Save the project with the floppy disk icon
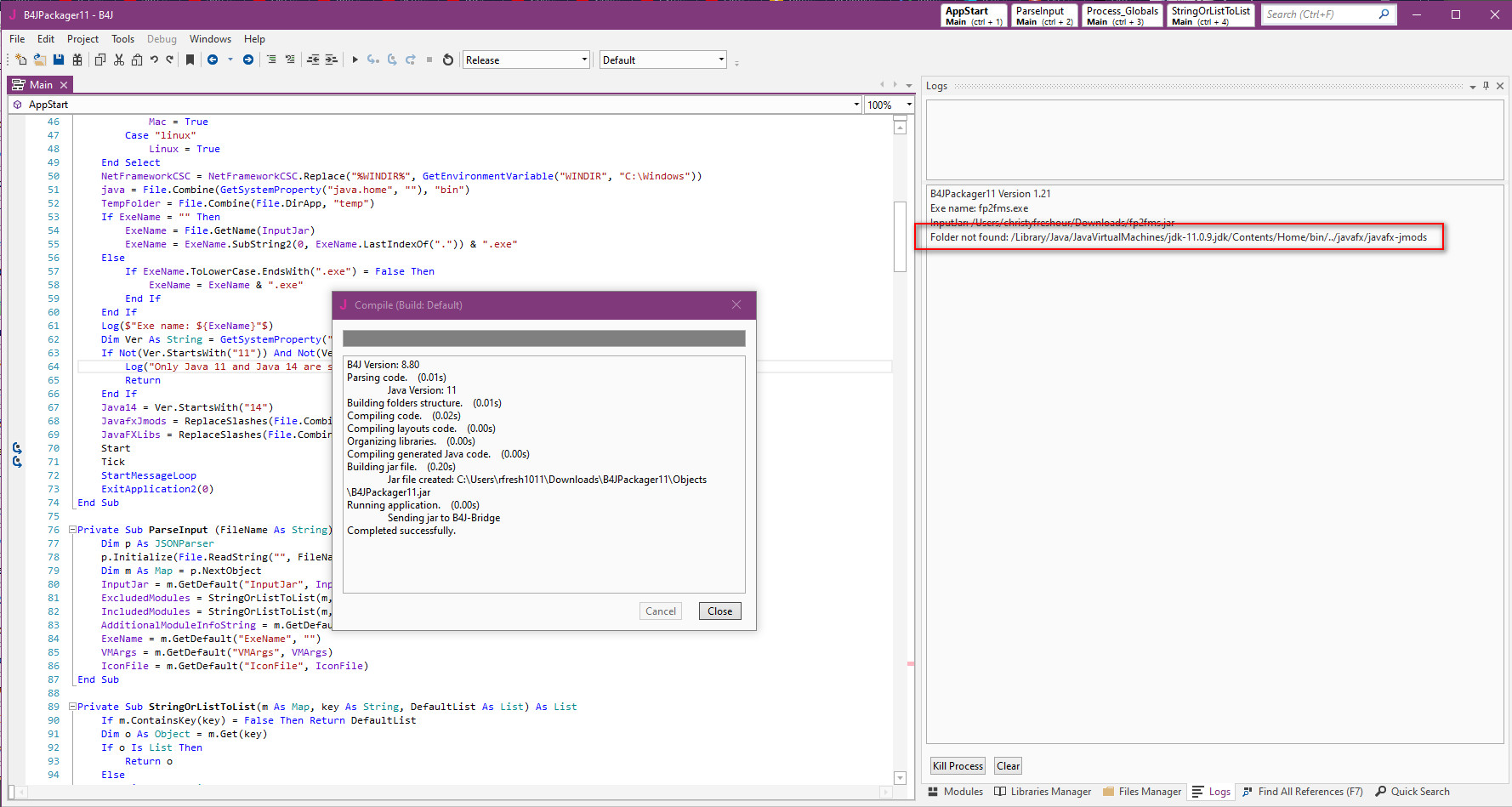This screenshot has height=807, width=1512. click(x=59, y=60)
